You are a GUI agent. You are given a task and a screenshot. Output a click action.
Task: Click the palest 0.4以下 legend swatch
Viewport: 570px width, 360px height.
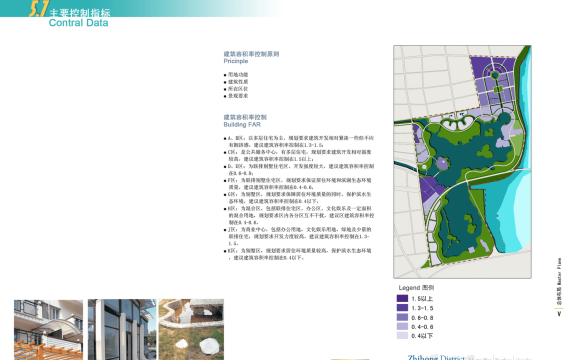[x=402, y=336]
